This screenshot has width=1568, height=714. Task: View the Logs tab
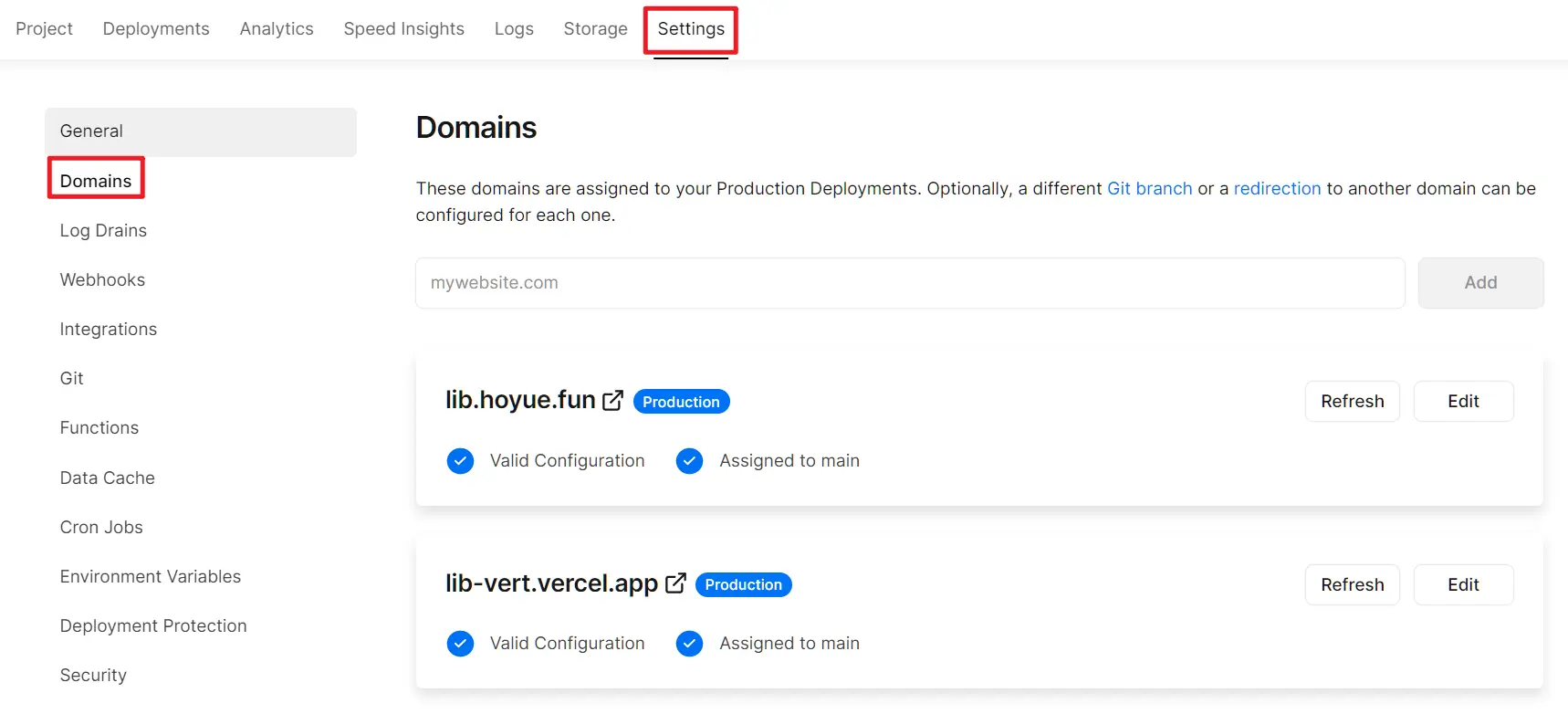(x=514, y=28)
